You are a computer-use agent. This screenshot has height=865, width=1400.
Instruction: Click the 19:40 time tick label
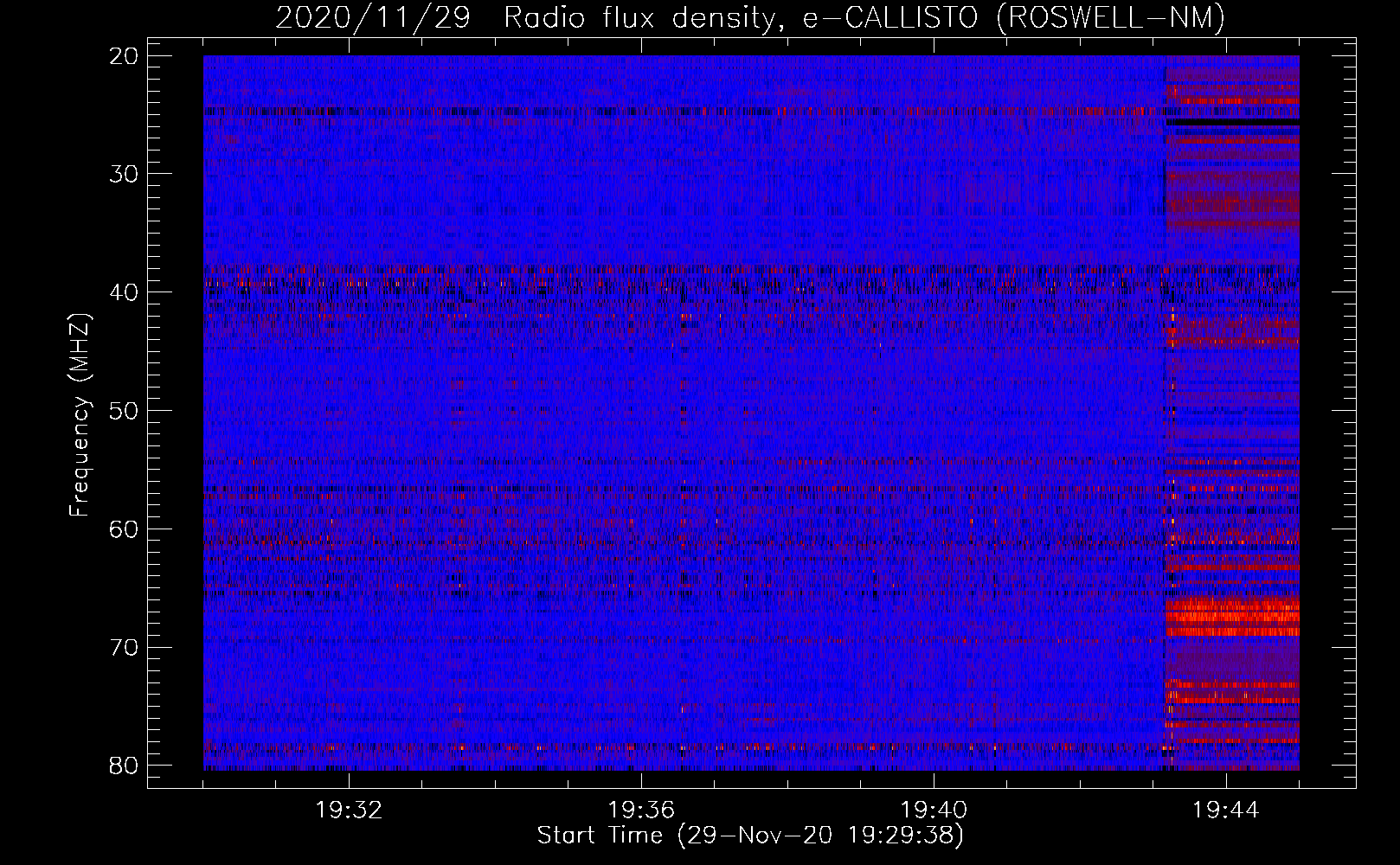tap(934, 810)
